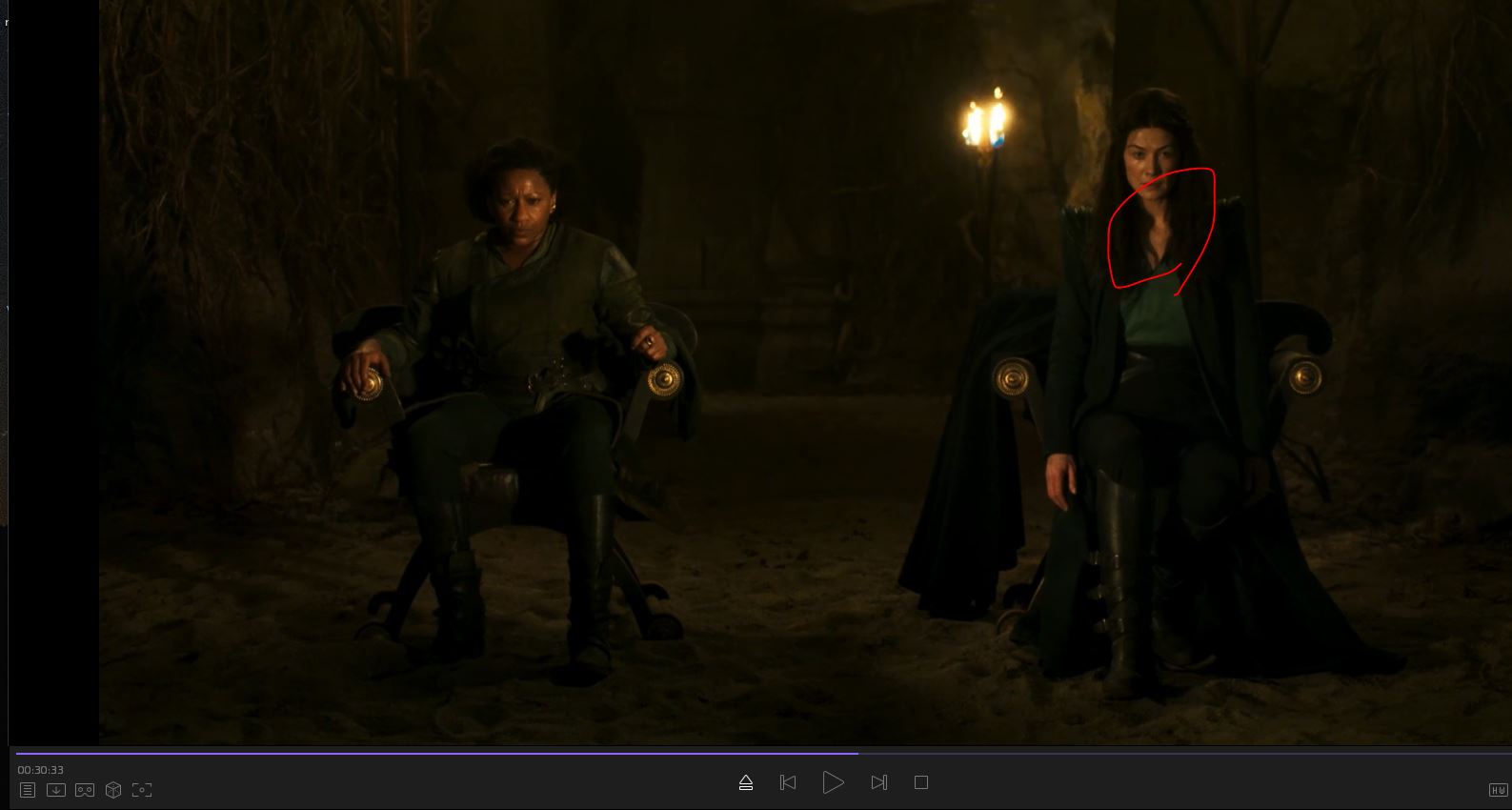Skip to the next track
The height and width of the screenshot is (810, 1512).
pyautogui.click(x=878, y=782)
